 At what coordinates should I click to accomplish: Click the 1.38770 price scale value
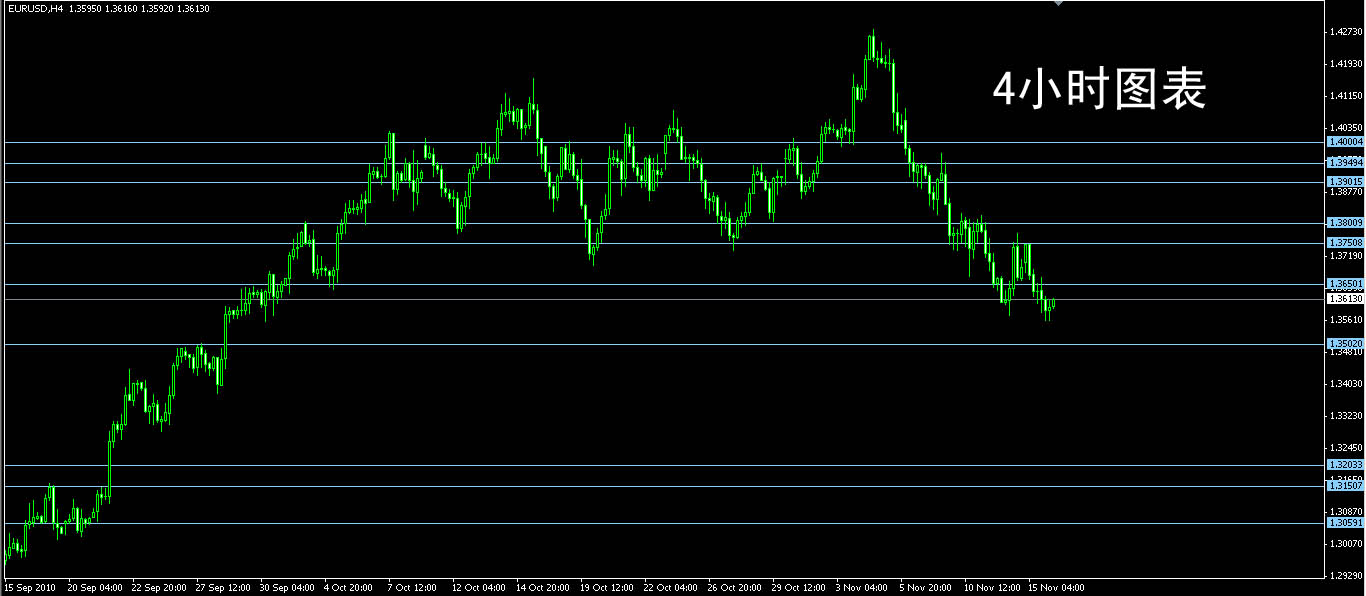pyautogui.click(x=1346, y=191)
